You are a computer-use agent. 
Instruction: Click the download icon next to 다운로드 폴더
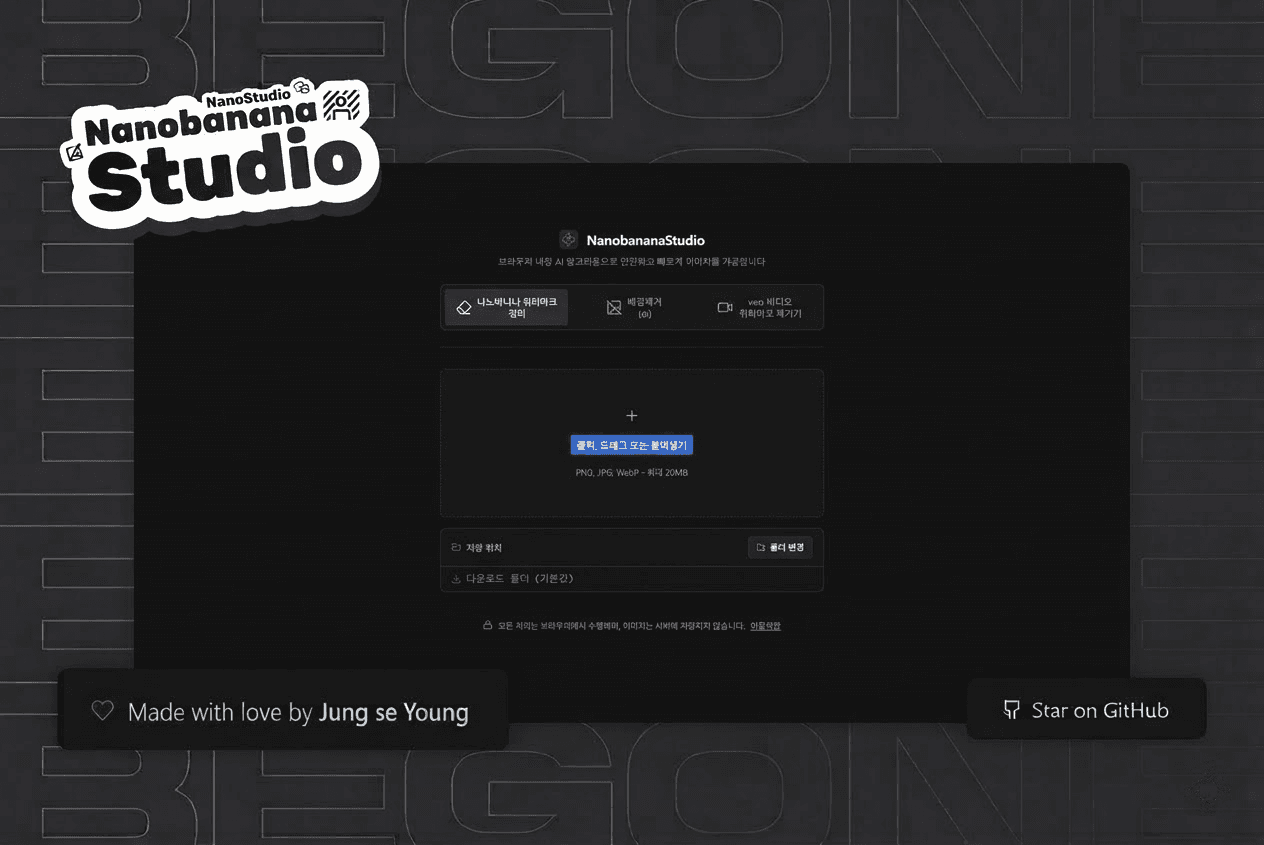tap(455, 578)
